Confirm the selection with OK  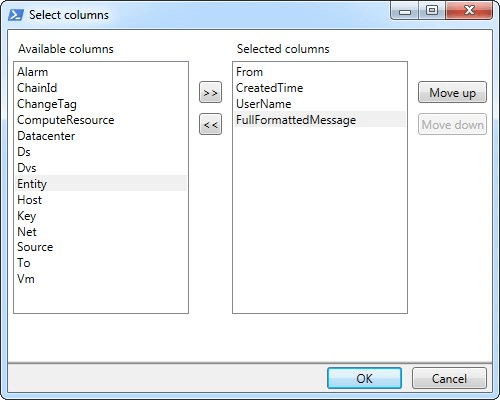tap(364, 378)
